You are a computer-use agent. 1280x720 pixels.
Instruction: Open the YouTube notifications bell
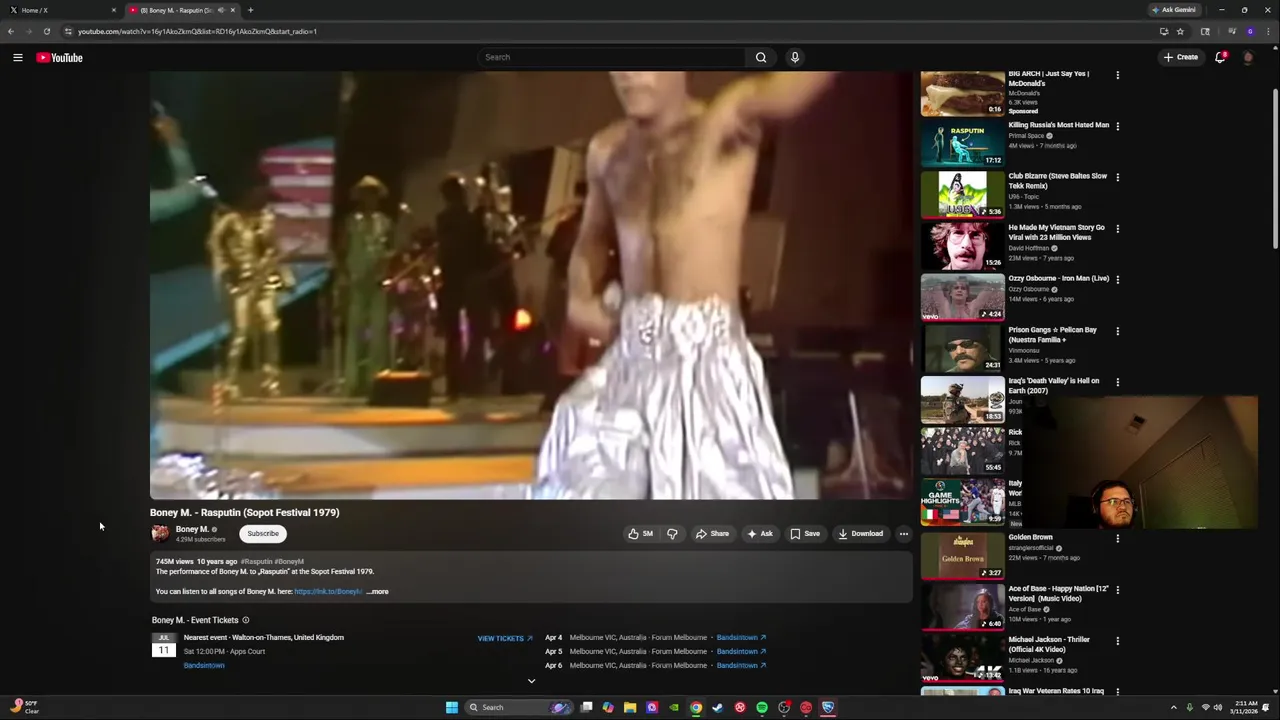tap(1220, 57)
